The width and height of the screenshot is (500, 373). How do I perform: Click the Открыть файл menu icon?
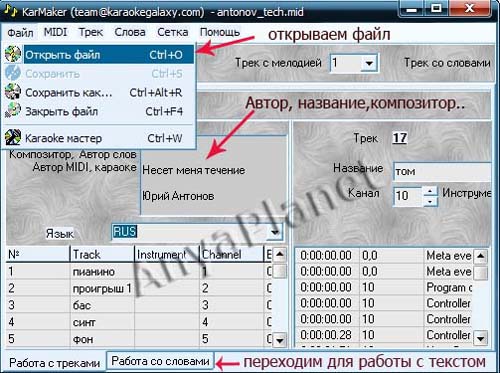[x=13, y=54]
